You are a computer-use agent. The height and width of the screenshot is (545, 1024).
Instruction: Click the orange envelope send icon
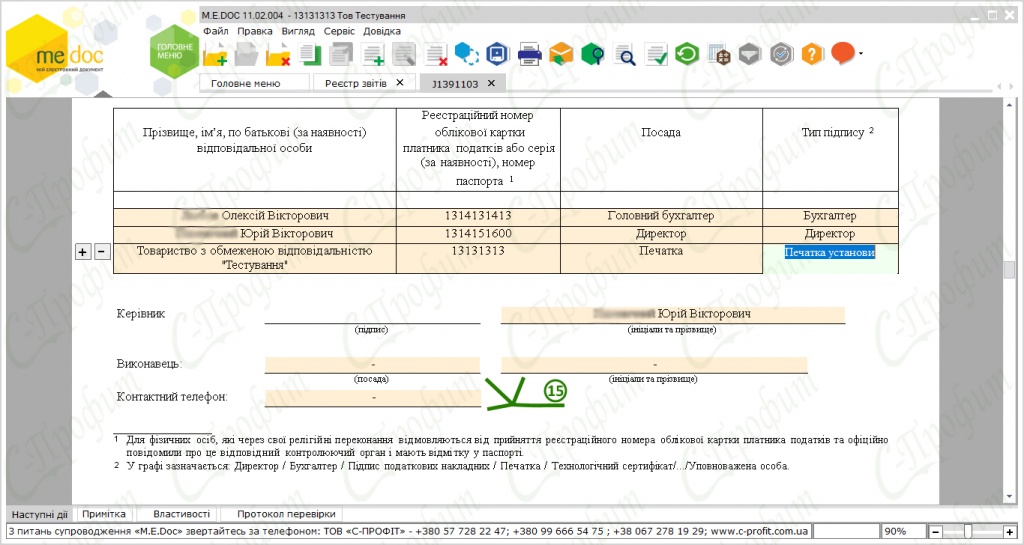coord(561,54)
